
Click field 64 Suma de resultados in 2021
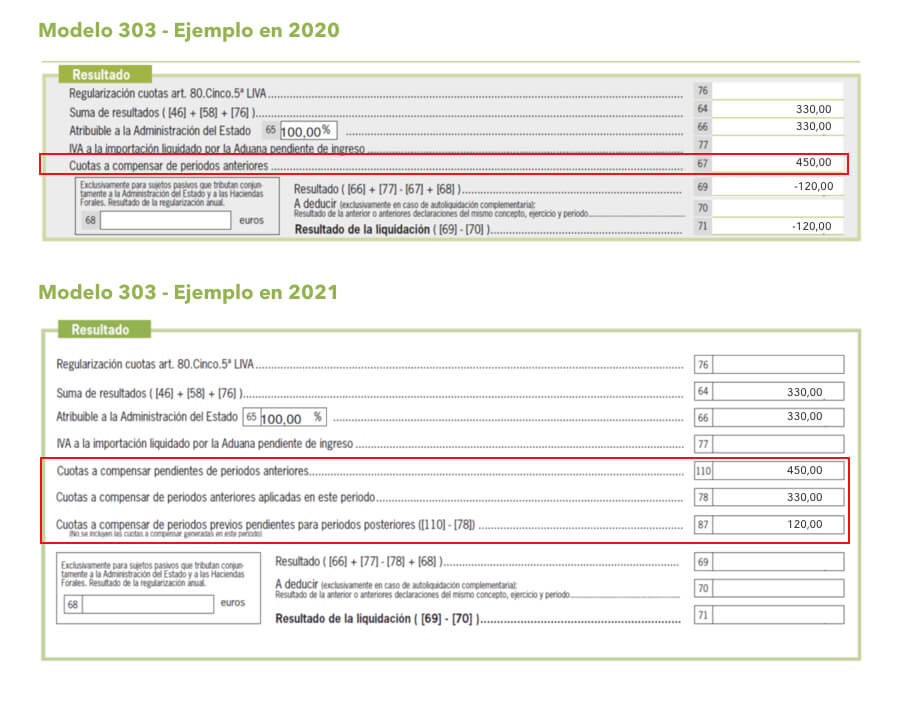(778, 392)
